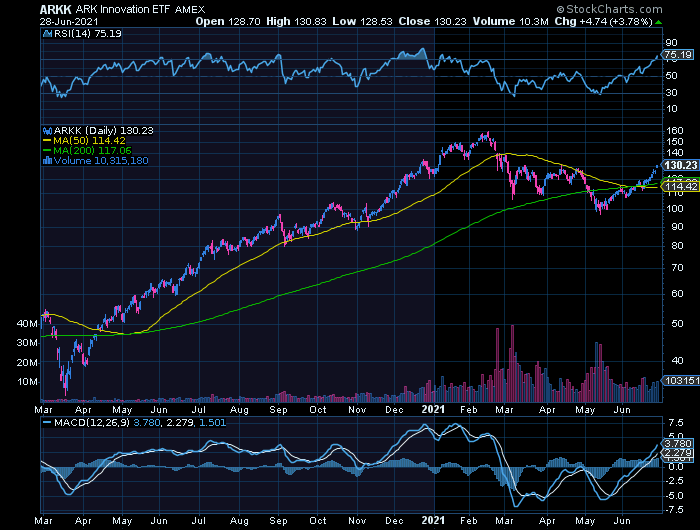Select the ARK Innovation ETF name text
Viewport: 700px width, 530px height.
[123, 9]
